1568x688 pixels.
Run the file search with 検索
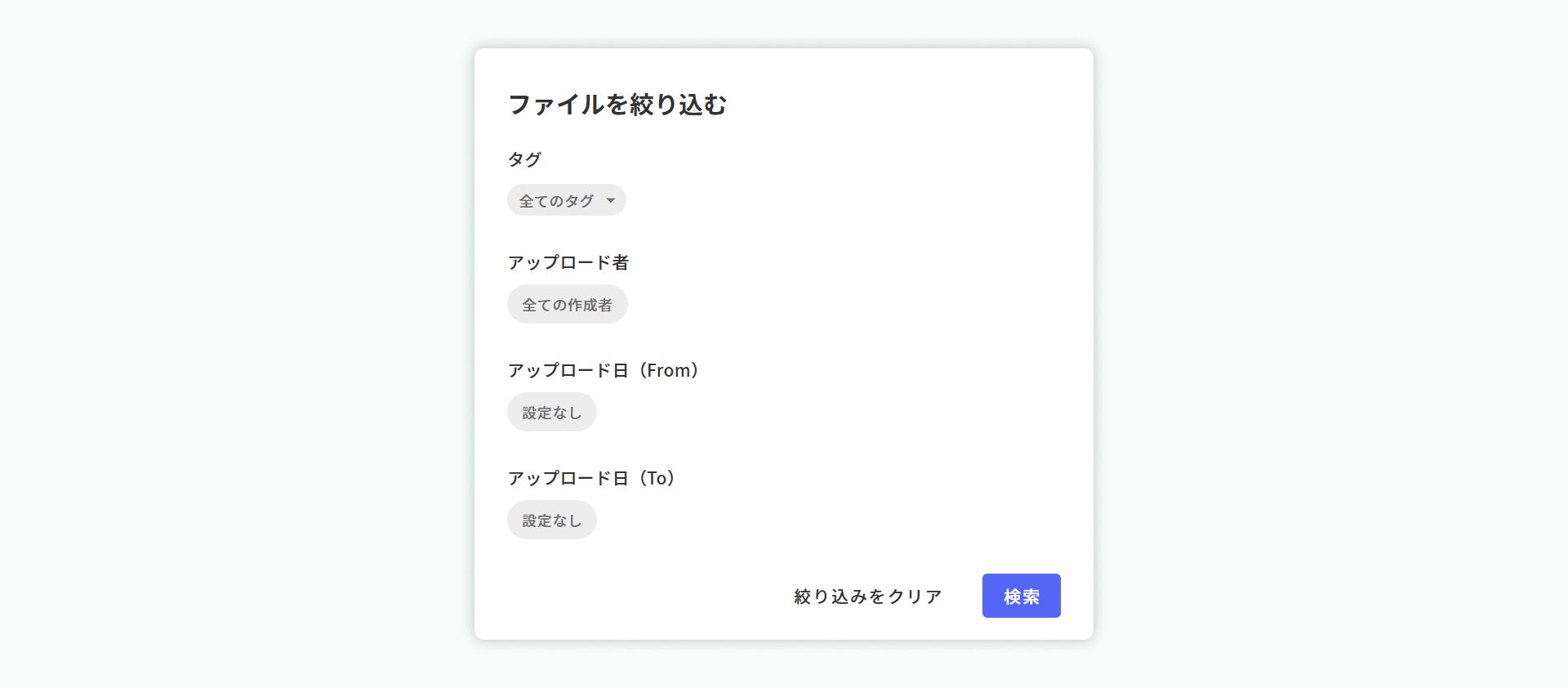coord(1021,596)
